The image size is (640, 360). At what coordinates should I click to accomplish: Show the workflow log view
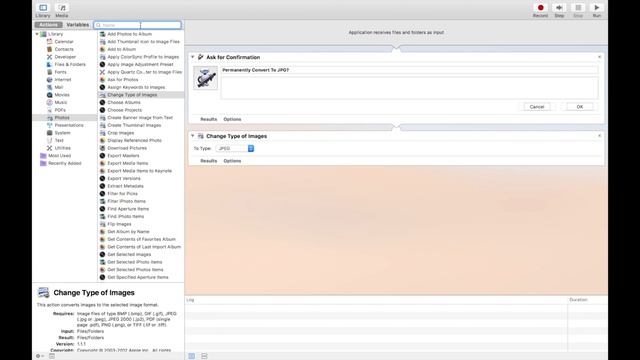191,356
